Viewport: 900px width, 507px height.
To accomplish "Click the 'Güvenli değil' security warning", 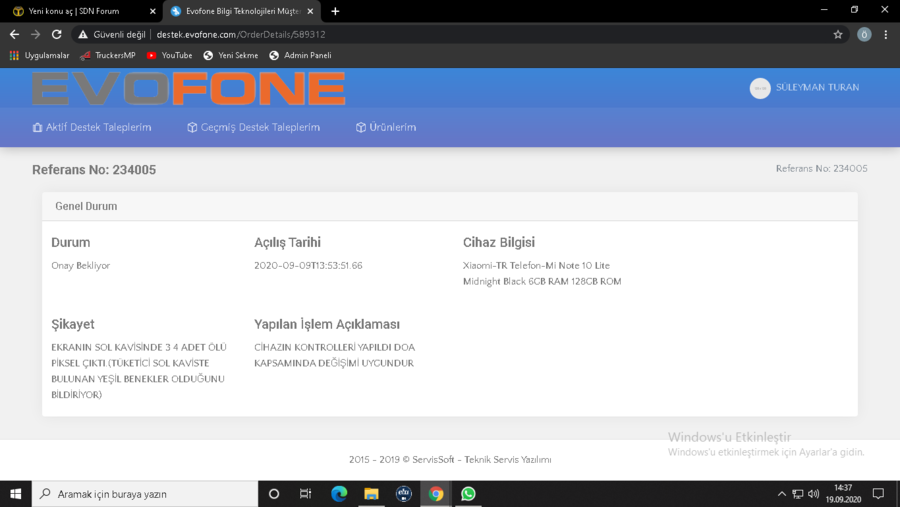I will point(112,34).
